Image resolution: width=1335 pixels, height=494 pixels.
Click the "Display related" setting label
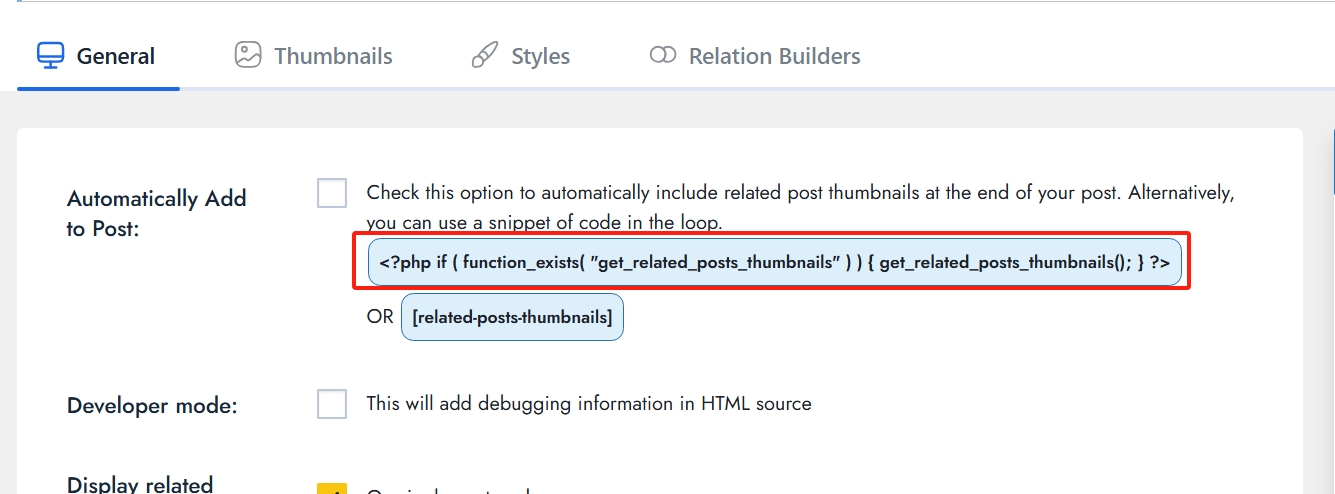[140, 484]
